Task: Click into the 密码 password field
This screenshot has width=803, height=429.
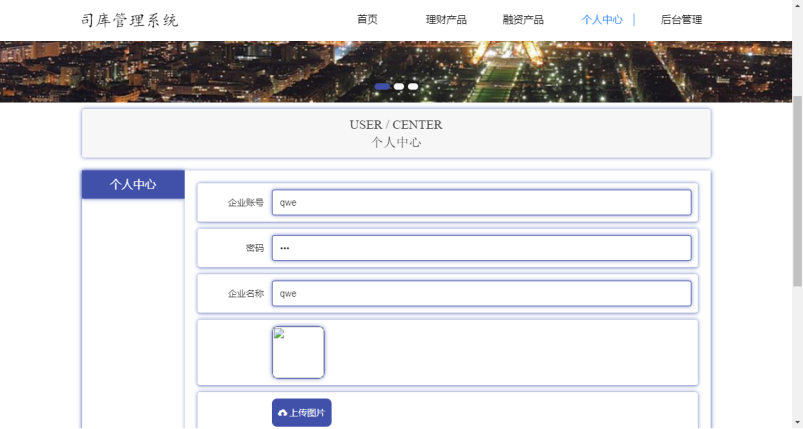Action: pyautogui.click(x=481, y=248)
